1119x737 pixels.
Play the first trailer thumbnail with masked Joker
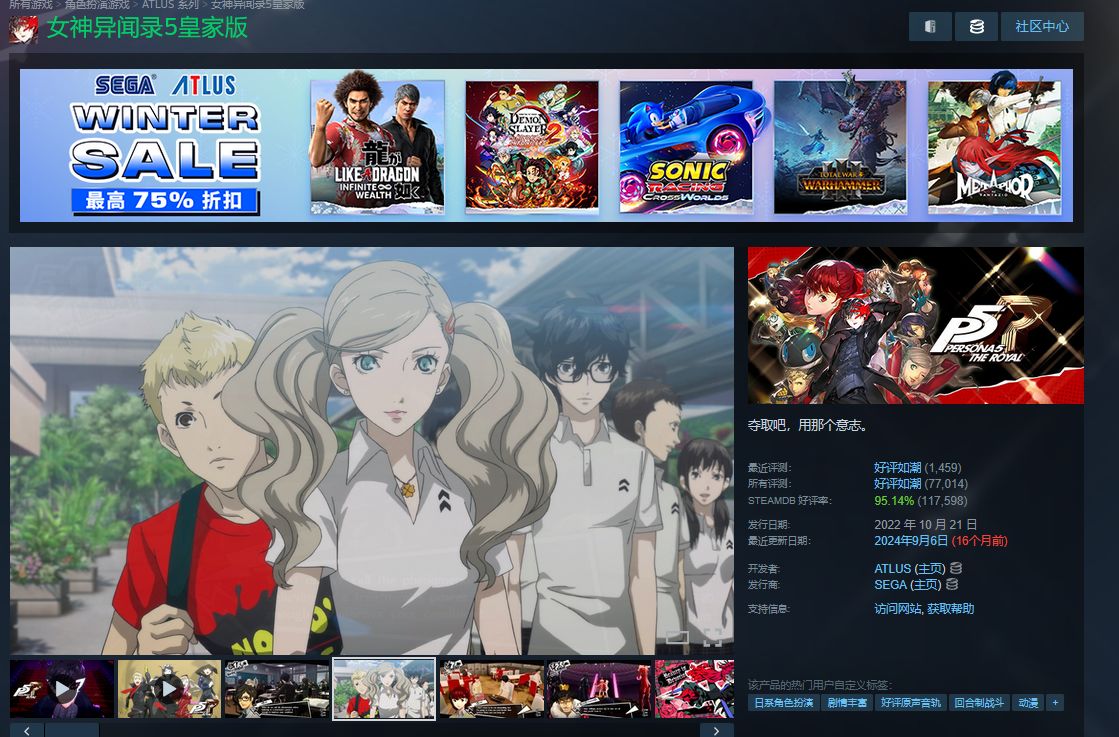click(62, 688)
